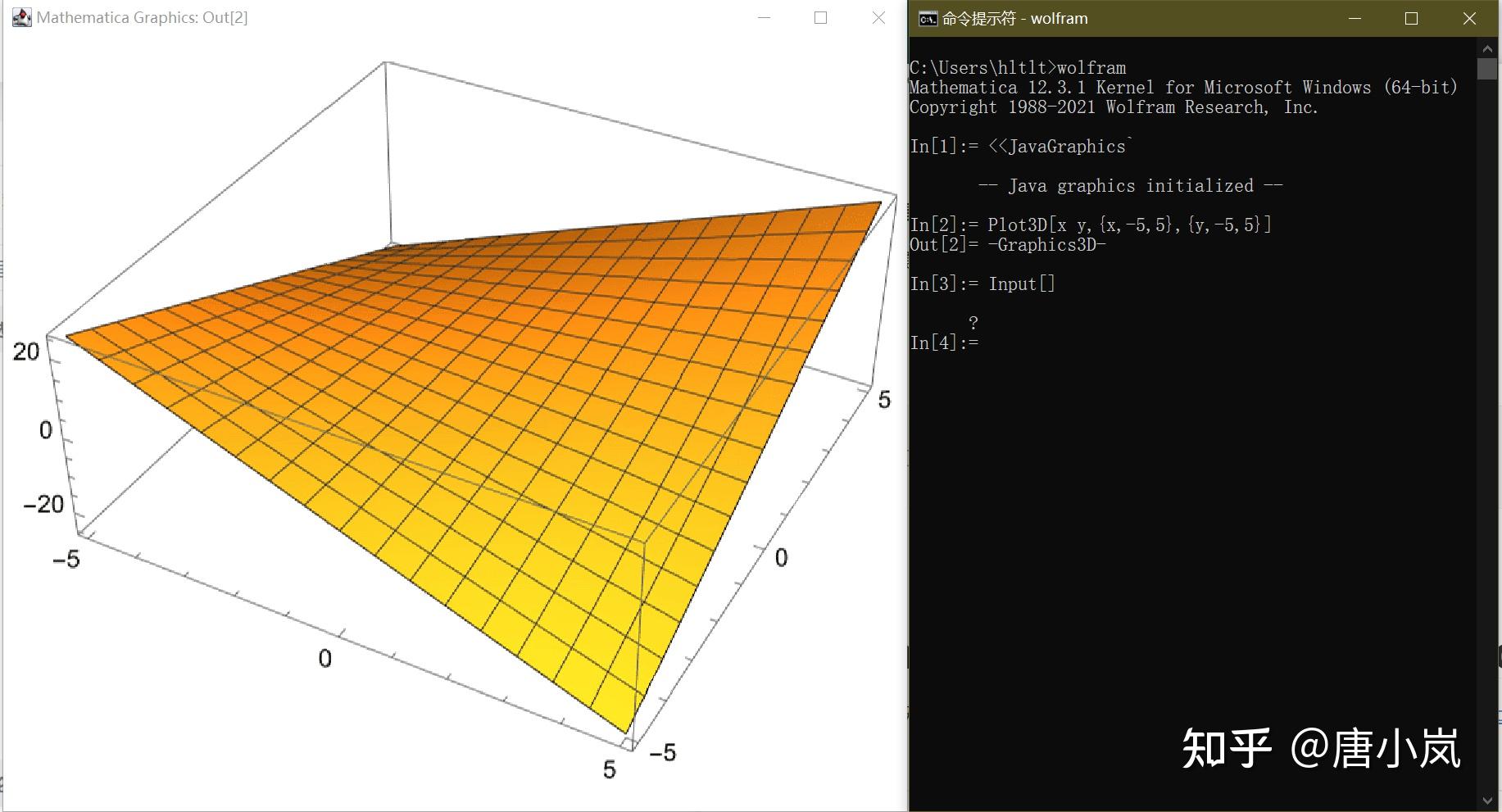Click the scroll-down arrow on the console scrollbar

point(1487,801)
